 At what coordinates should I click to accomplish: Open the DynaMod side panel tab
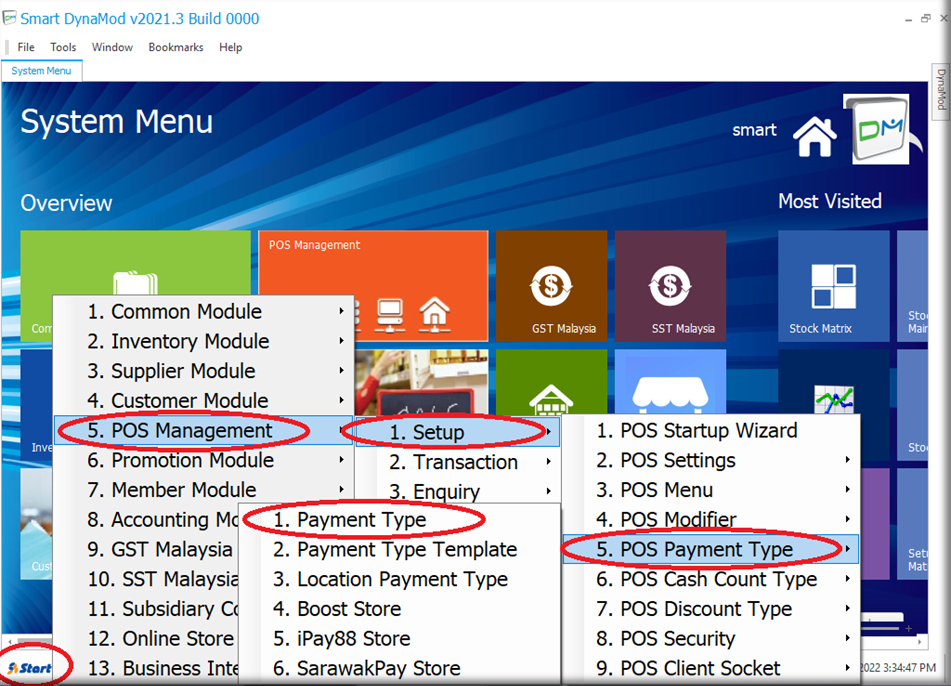pos(941,90)
